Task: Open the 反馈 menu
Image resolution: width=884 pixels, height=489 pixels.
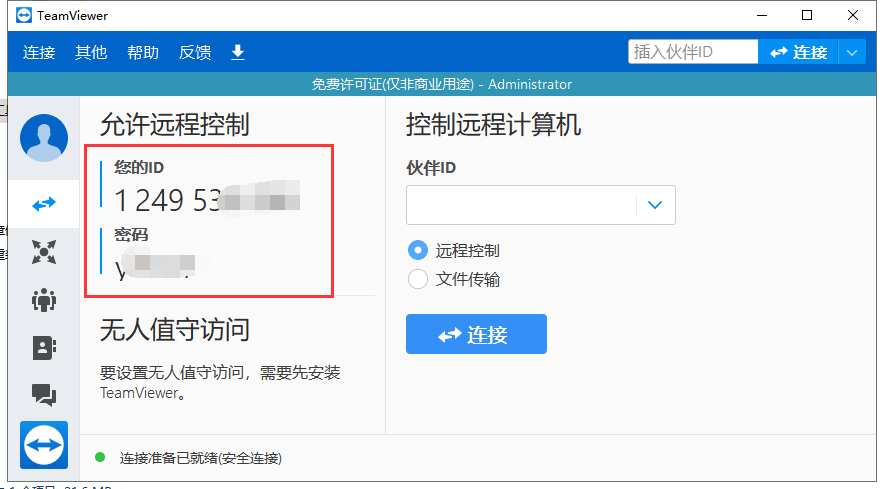Action: point(195,52)
